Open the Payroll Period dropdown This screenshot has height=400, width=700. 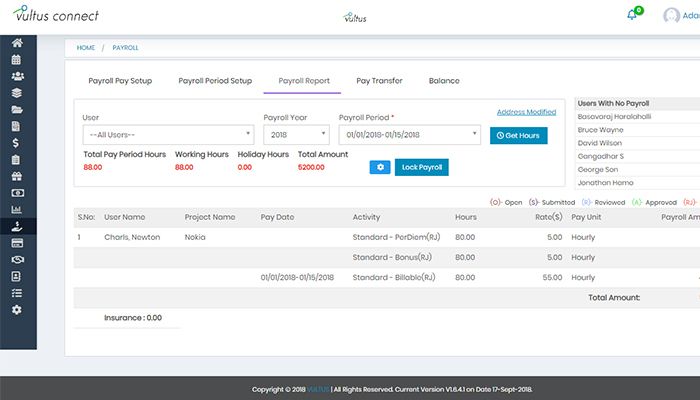tap(410, 135)
